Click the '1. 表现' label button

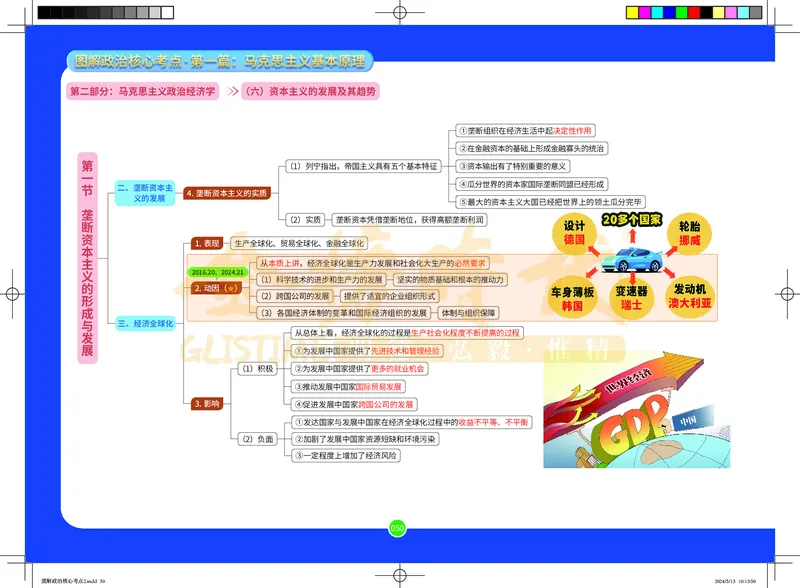207,241
